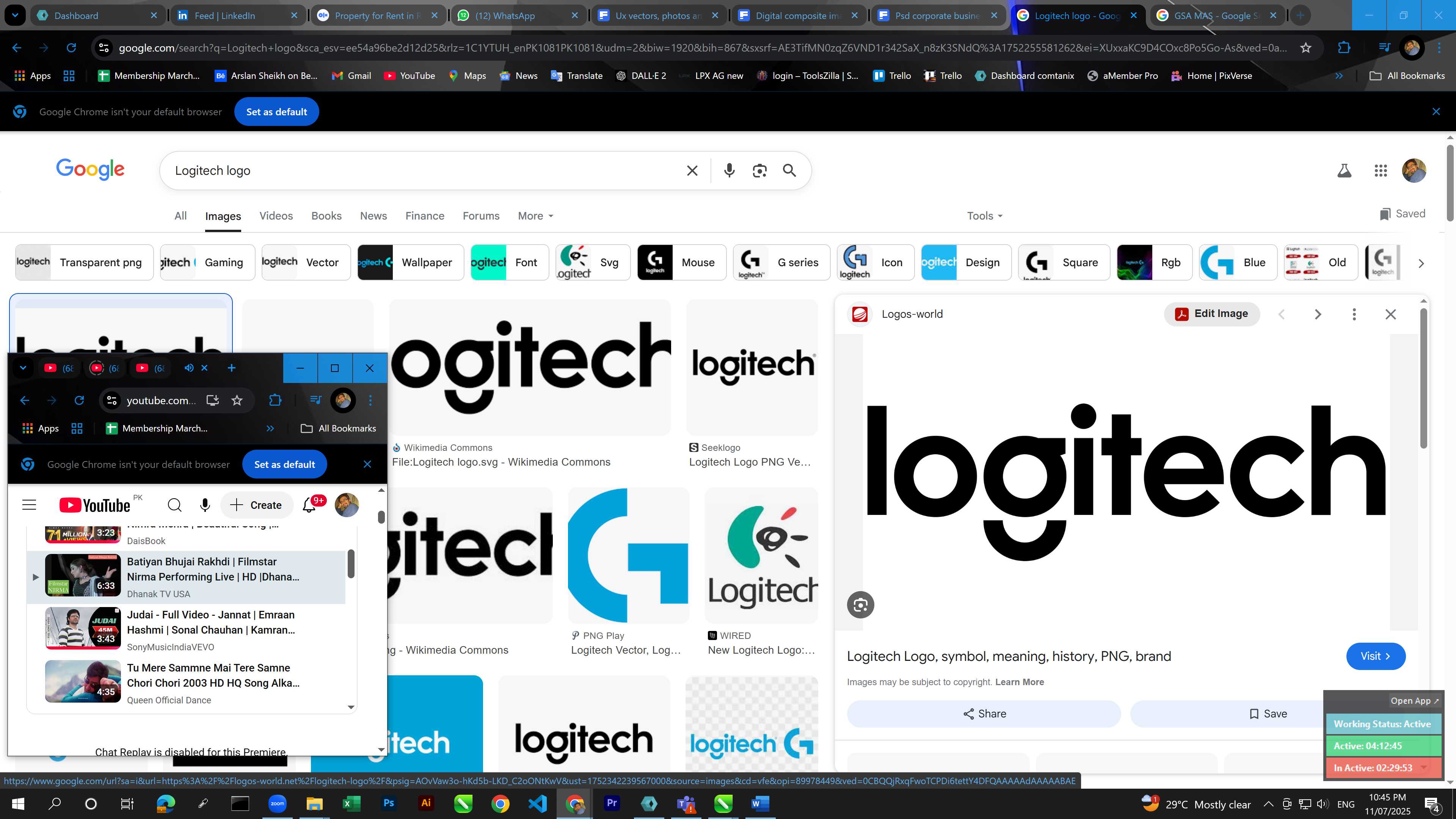Expand hidden bookmarks in YouTube window
Image resolution: width=1456 pixels, height=819 pixels.
pos(270,428)
